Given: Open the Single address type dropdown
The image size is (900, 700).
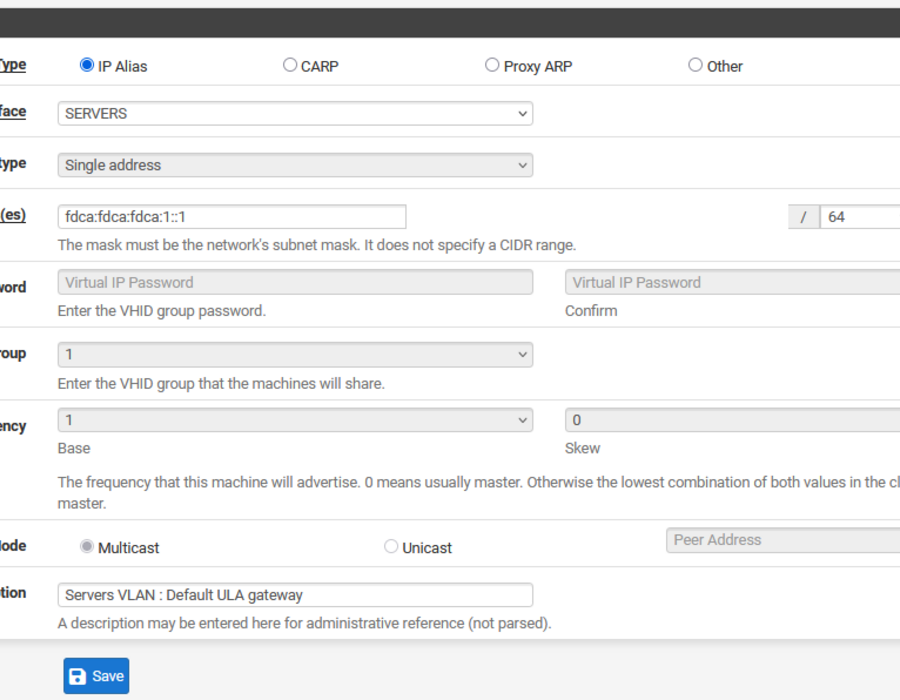Looking at the screenshot, I should pos(295,165).
